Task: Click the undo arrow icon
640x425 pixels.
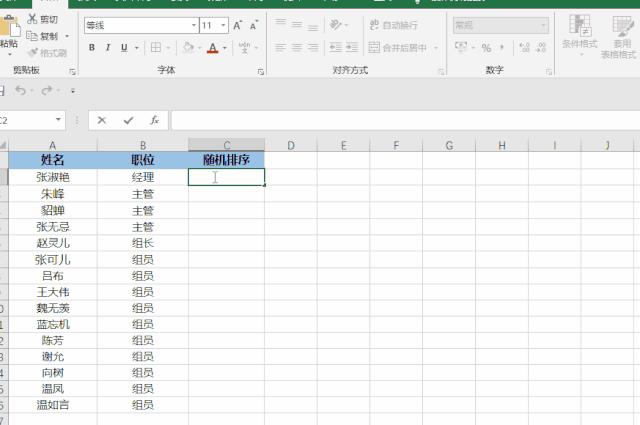Action: click(20, 91)
